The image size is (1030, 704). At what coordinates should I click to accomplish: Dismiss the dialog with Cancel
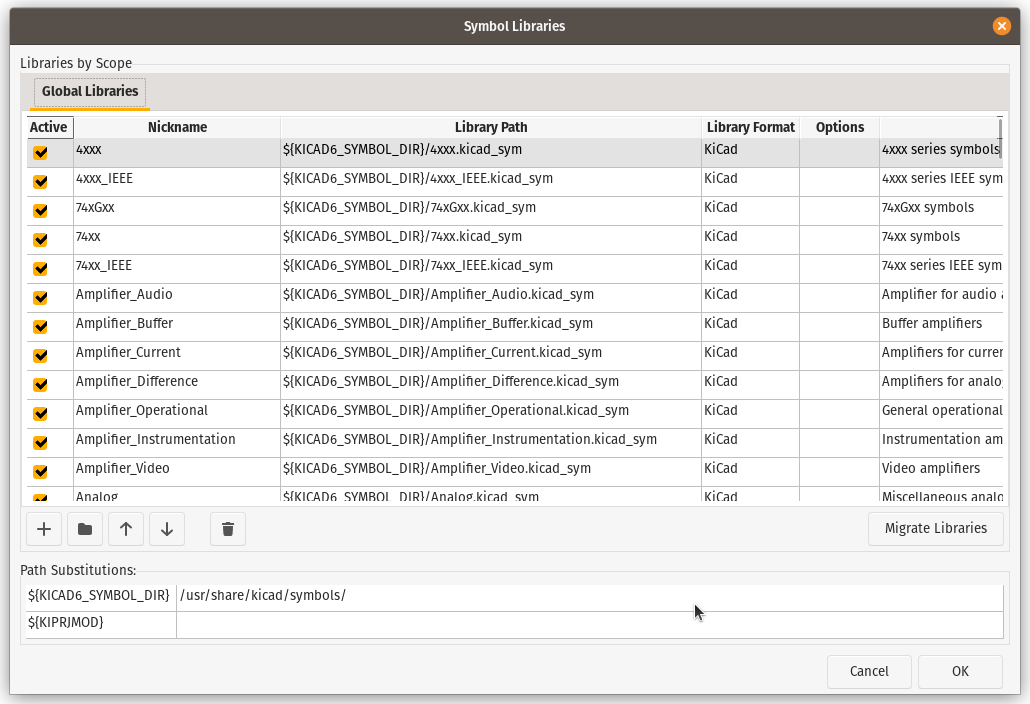868,671
